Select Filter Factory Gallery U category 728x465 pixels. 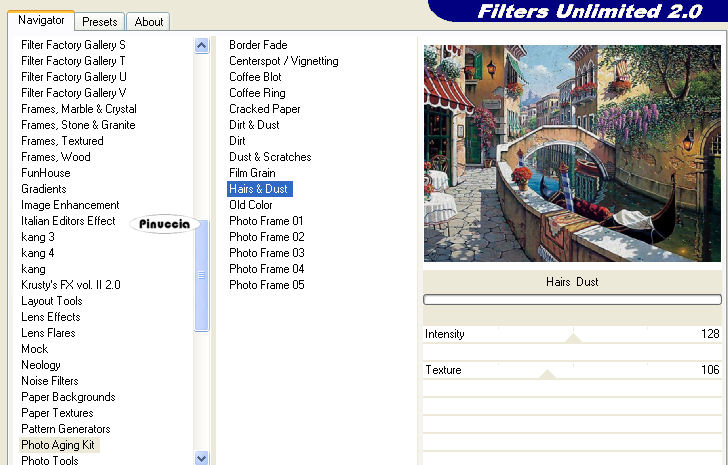click(74, 77)
